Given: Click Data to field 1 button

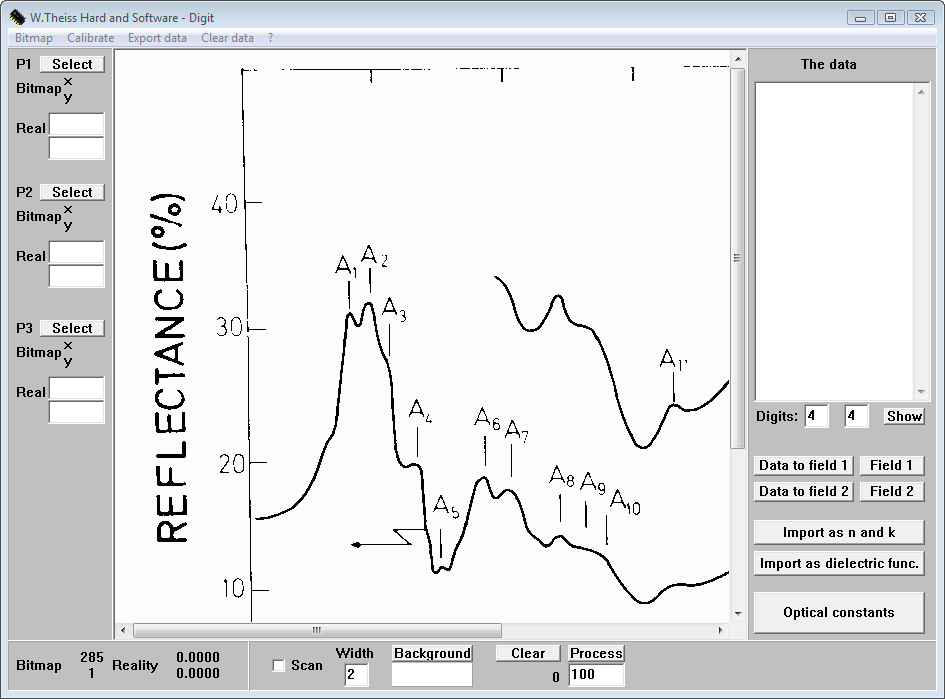Looking at the screenshot, I should point(803,465).
